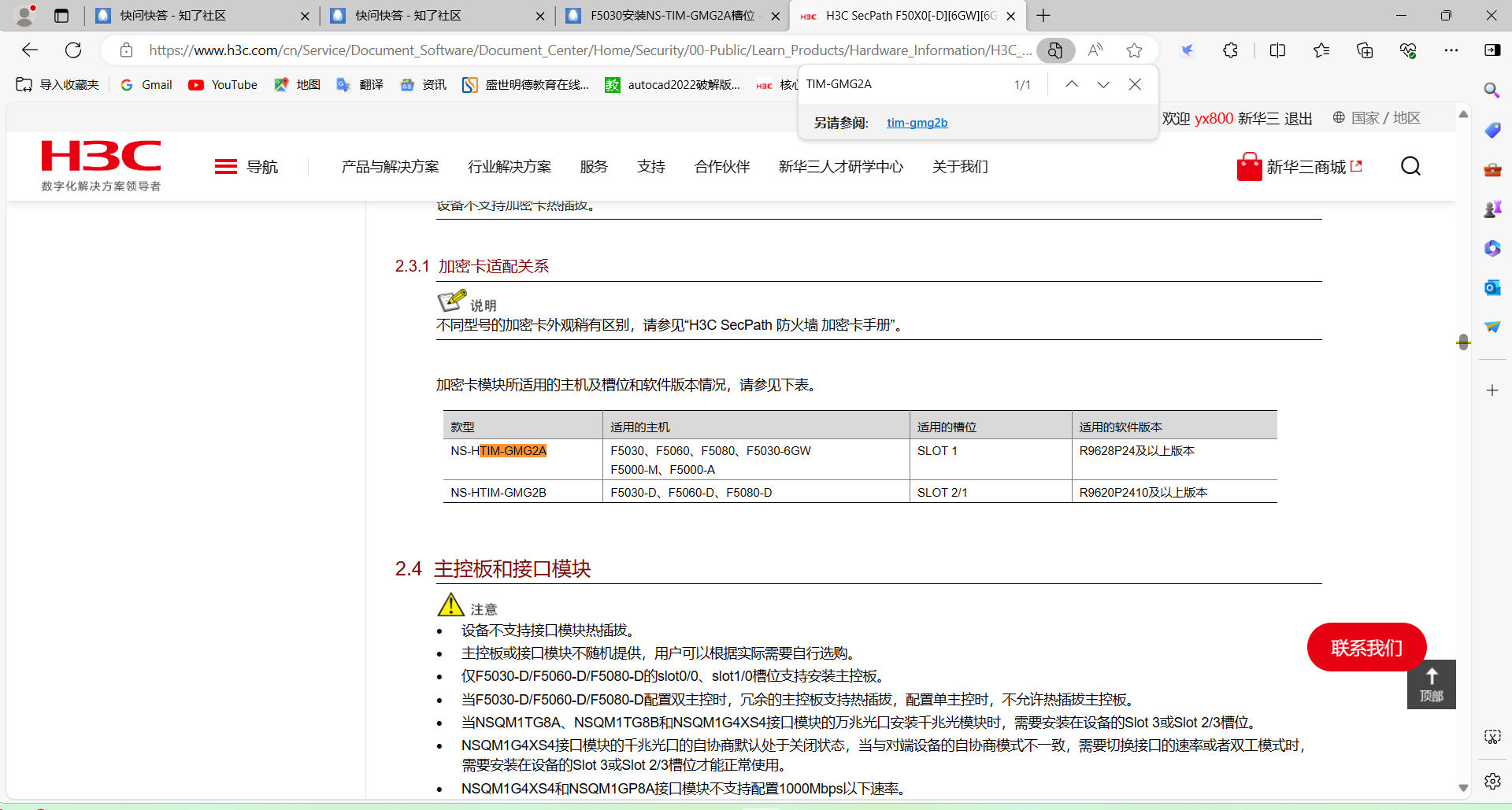Viewport: 1512px width, 810px height.
Task: Go to next find result arrow
Action: [1103, 84]
